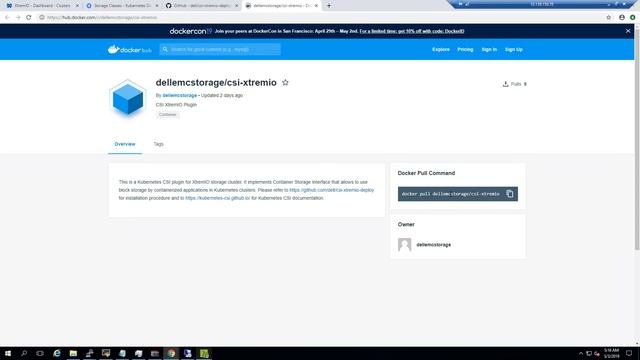Viewport: 640px width, 360px height.
Task: Switch to the Storage Classes Kubernetes tab
Action: pyautogui.click(x=122, y=6)
